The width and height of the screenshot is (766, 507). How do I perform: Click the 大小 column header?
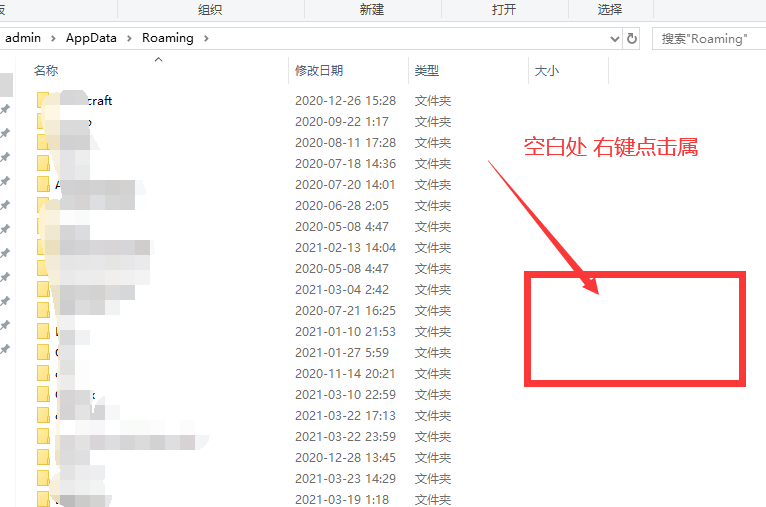(x=547, y=71)
